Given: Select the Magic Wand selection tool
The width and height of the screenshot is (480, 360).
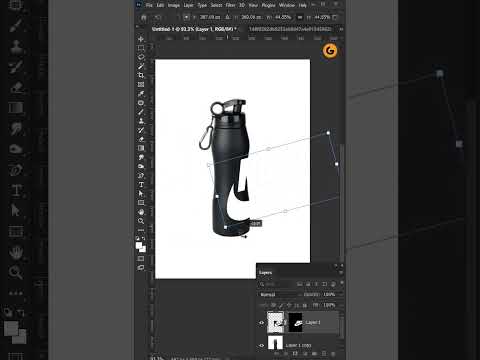Looking at the screenshot, I should coord(141,66).
